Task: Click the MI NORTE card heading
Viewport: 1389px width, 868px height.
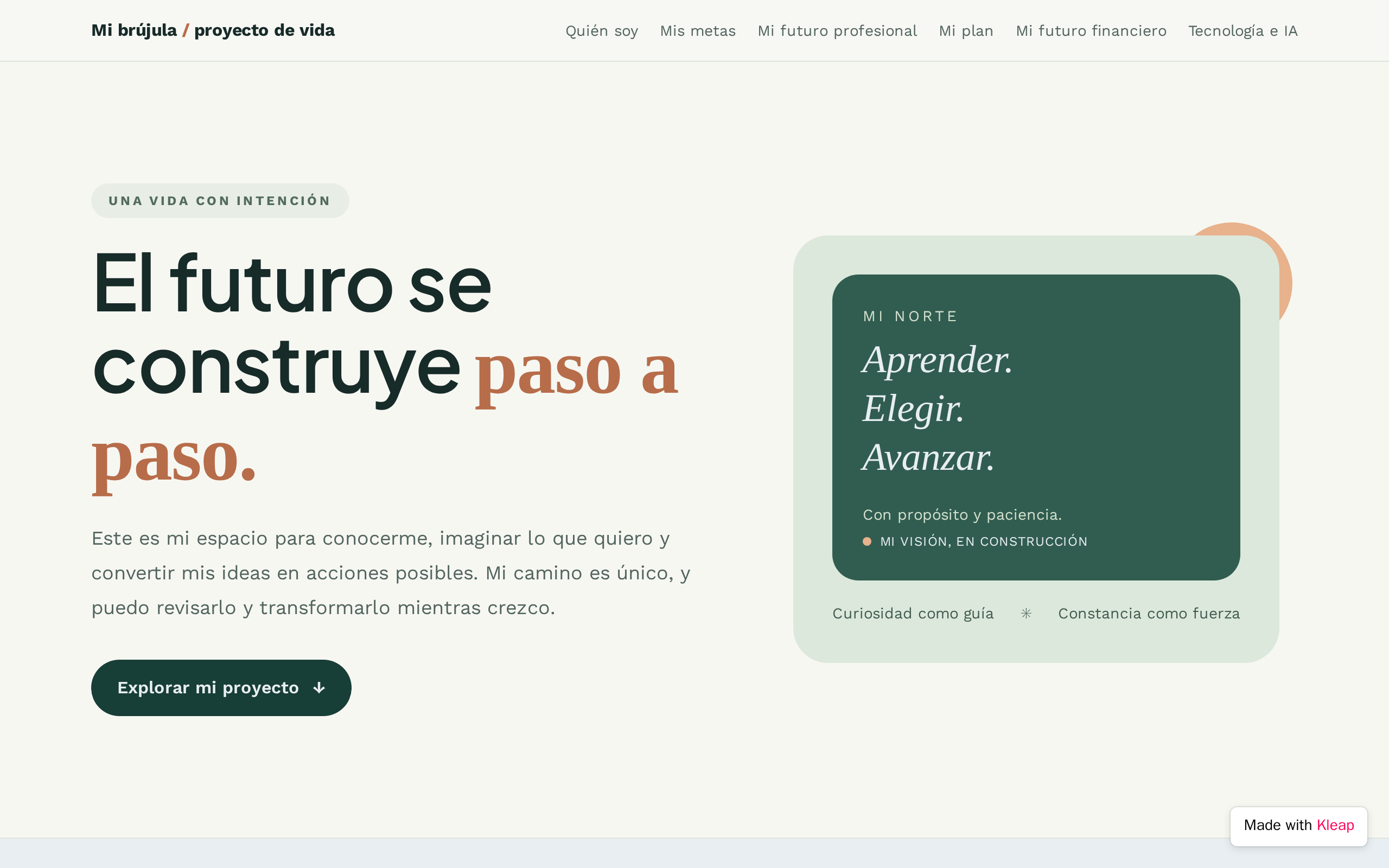Action: coord(910,316)
